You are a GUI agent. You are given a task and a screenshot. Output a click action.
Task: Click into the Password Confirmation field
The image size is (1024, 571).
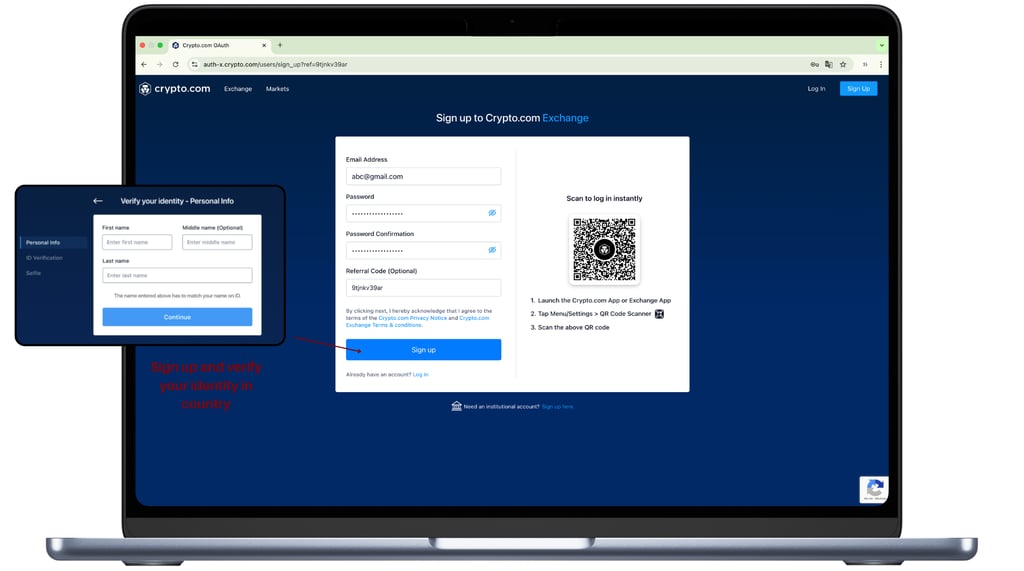coord(423,251)
